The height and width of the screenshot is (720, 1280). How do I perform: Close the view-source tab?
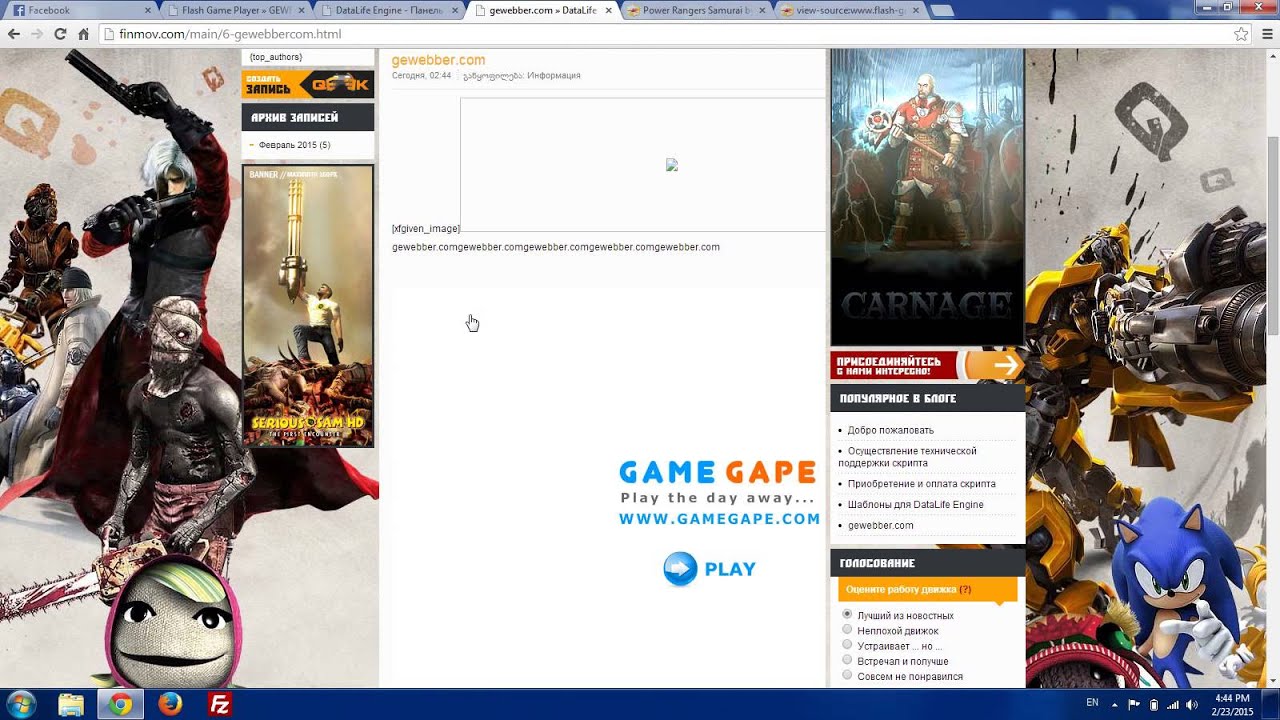coord(916,10)
